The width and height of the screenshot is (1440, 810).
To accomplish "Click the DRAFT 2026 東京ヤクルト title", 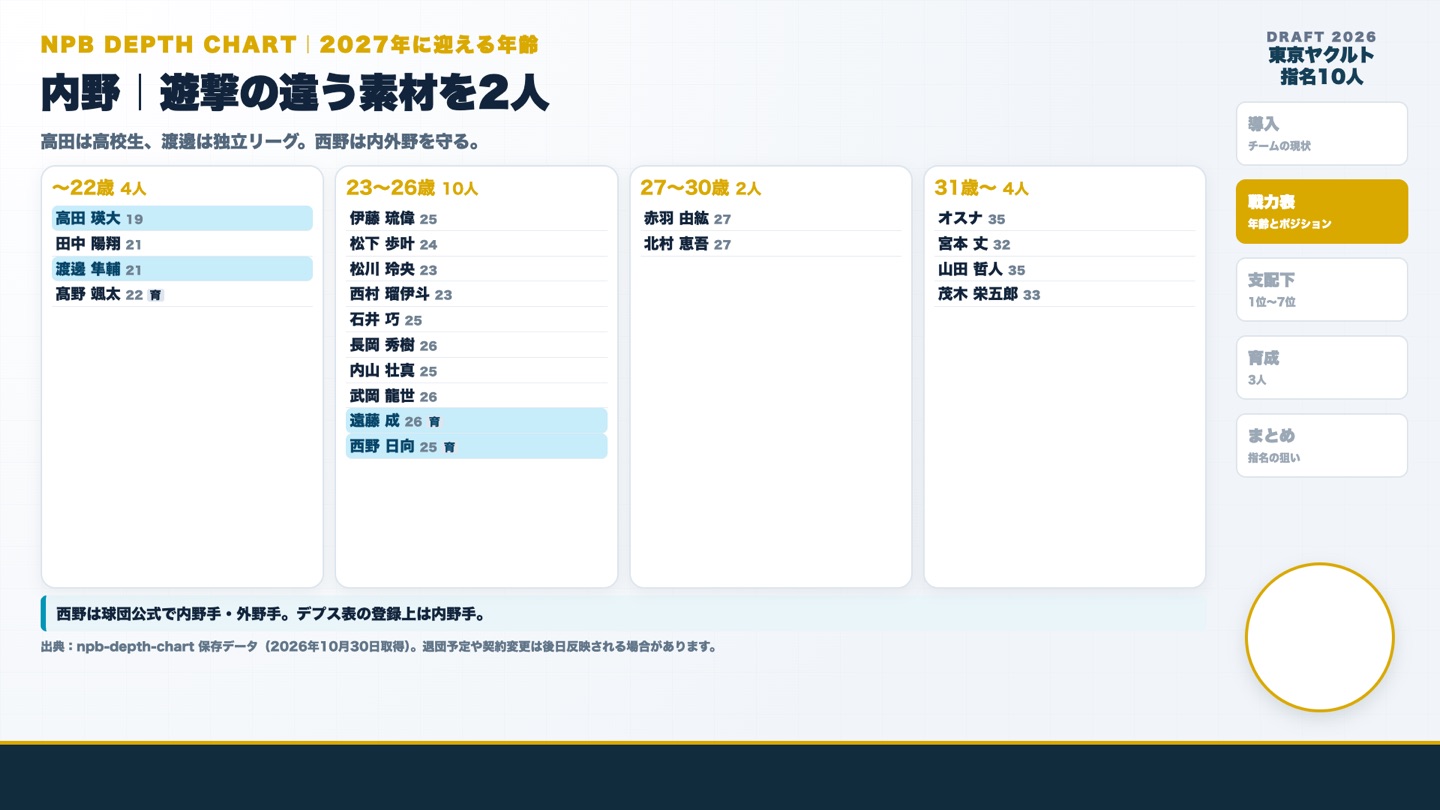I will click(1321, 58).
